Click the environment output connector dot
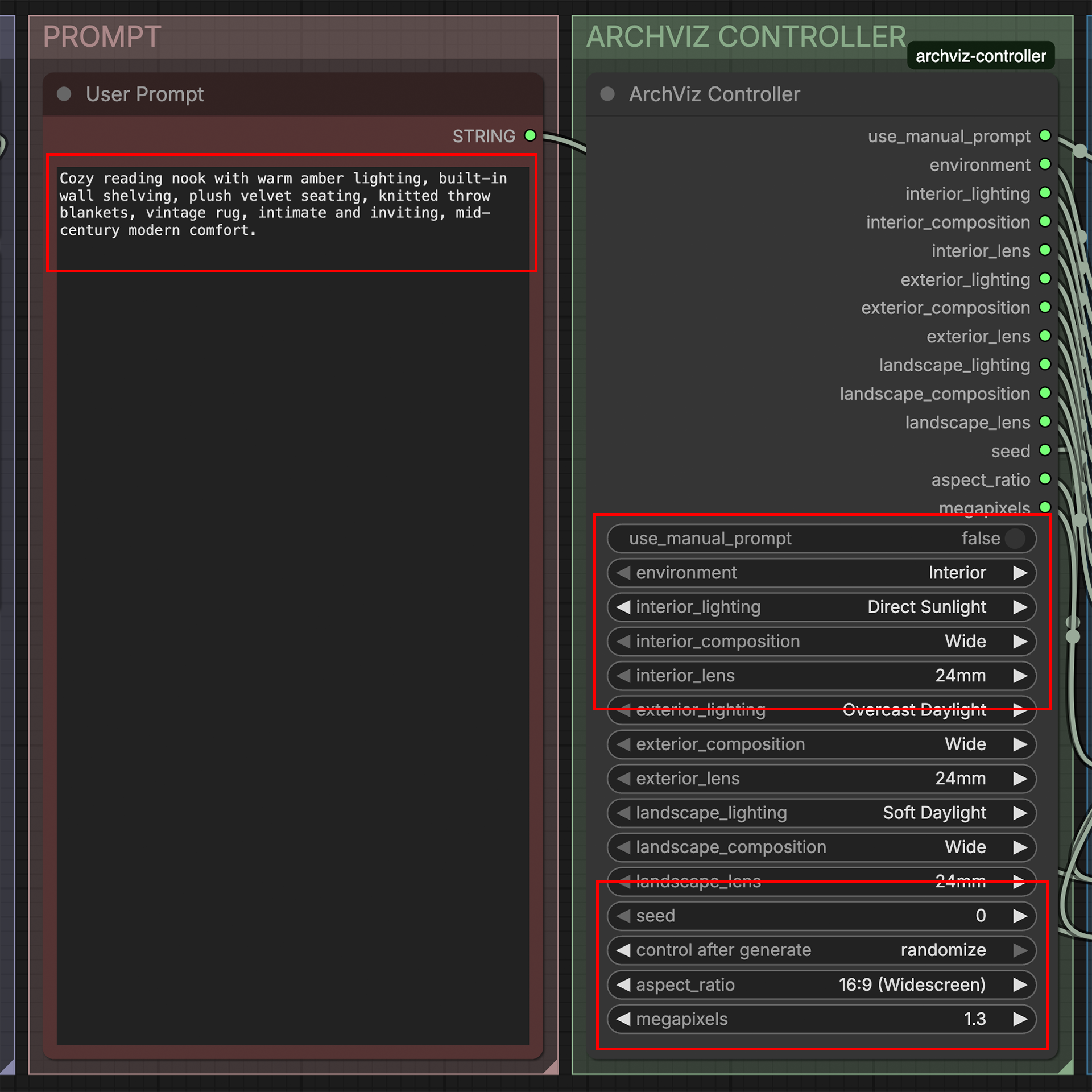 1045,164
